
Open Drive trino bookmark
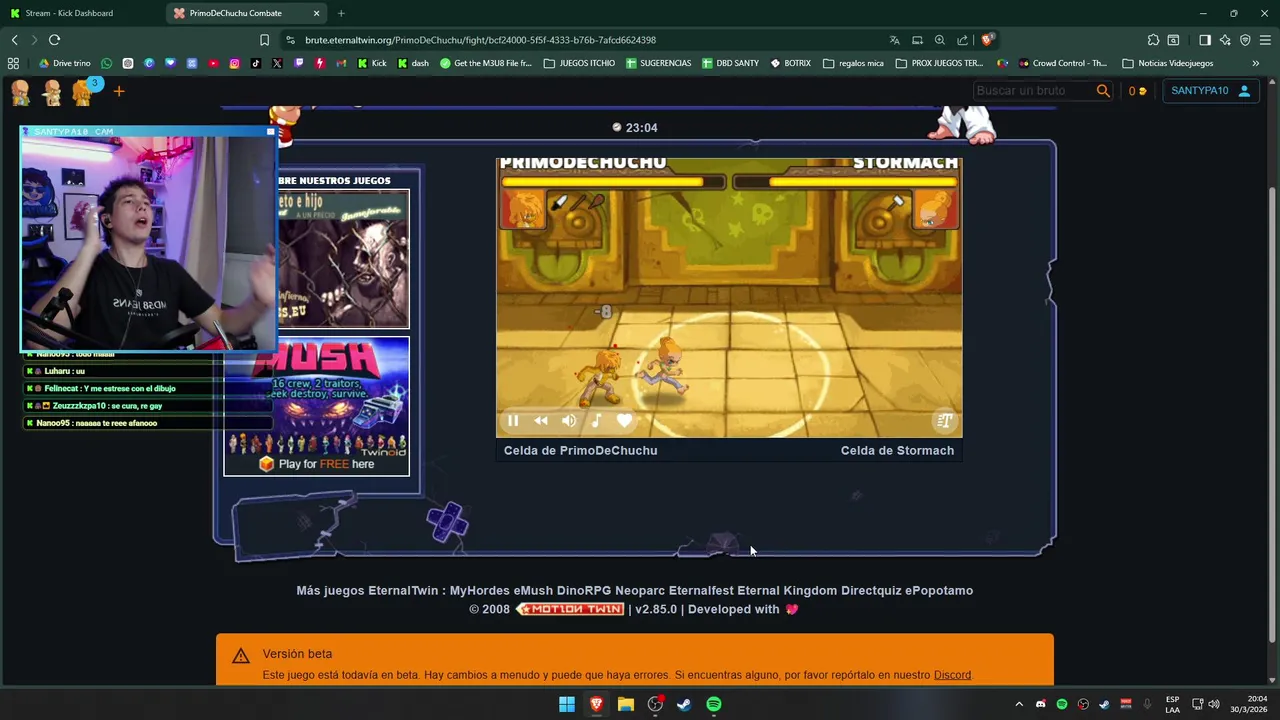(64, 63)
